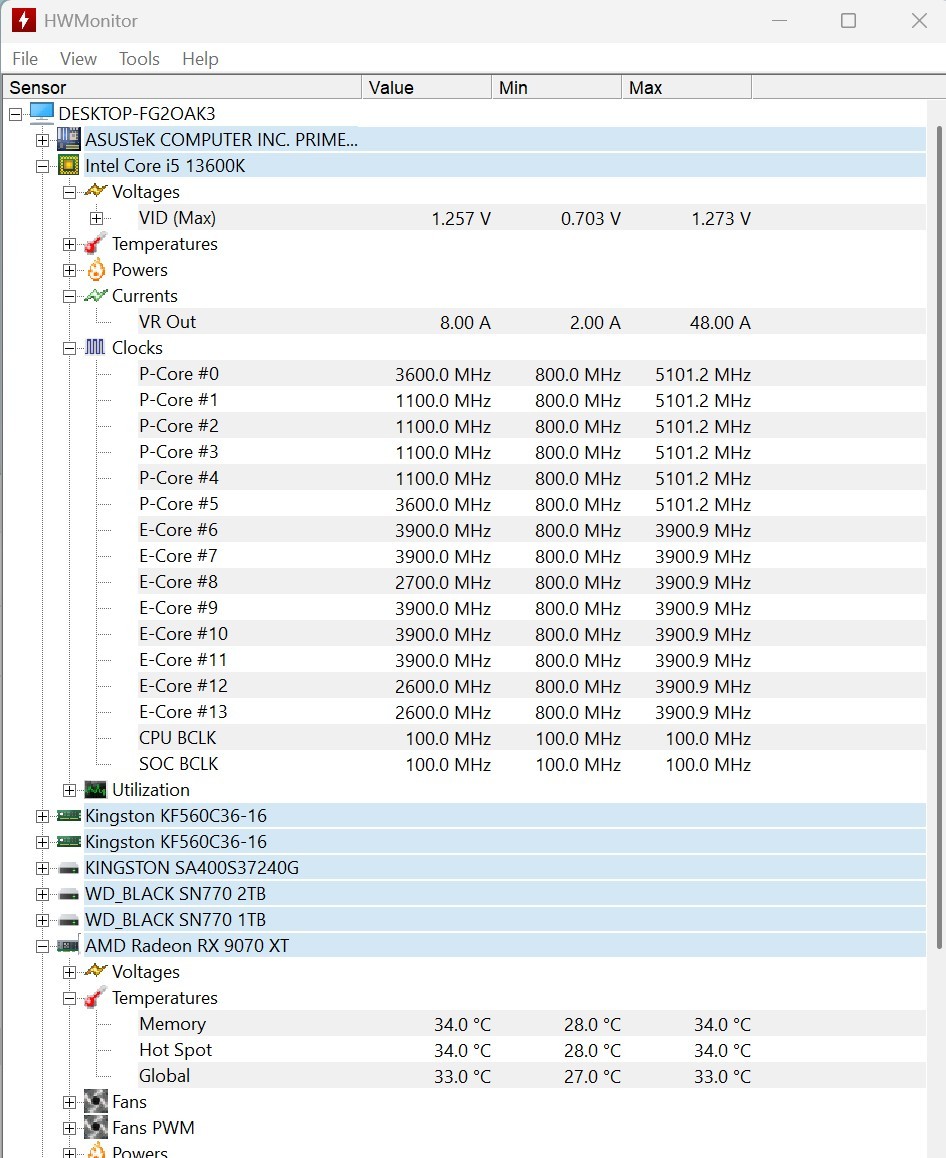Click the ASUSTeK motherboard icon
The image size is (946, 1158).
[69, 139]
